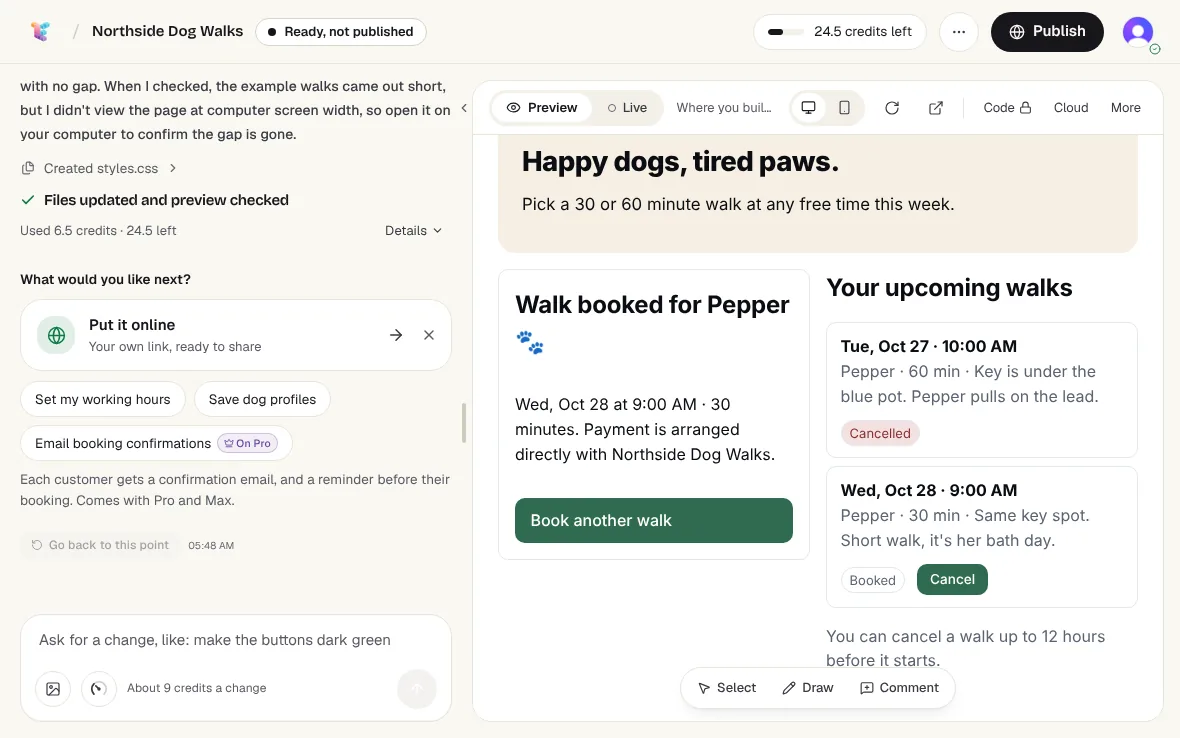
Task: Click the file icon beside Created styles.css
Action: [x=28, y=168]
